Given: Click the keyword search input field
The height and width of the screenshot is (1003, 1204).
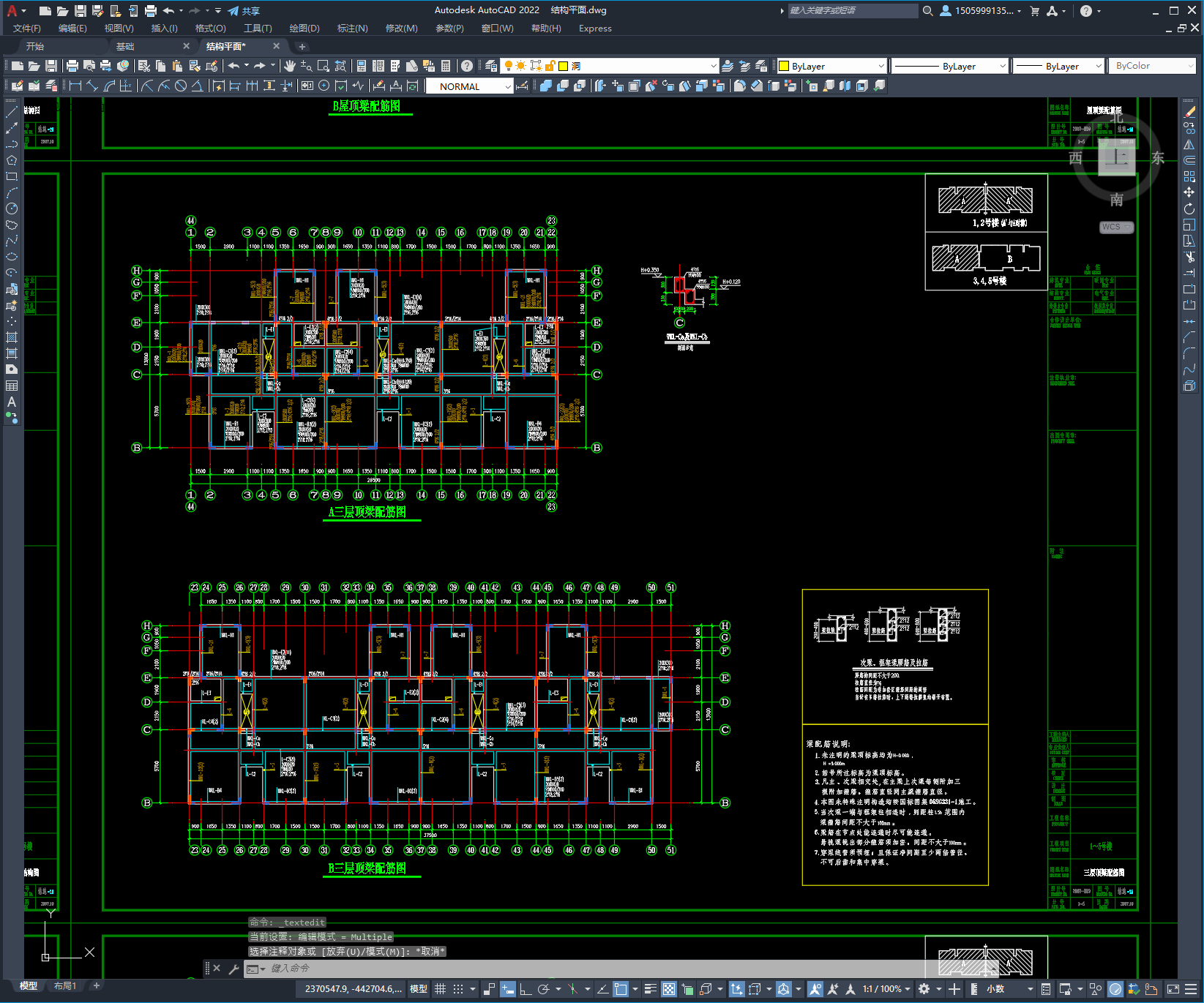Looking at the screenshot, I should (x=853, y=11).
